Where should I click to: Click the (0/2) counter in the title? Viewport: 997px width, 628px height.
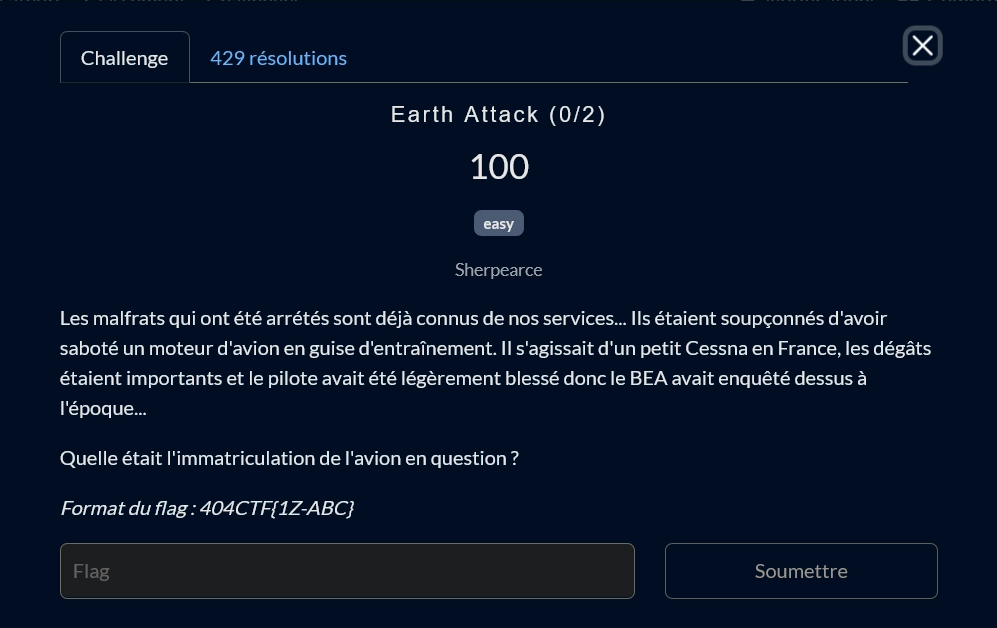(x=577, y=115)
